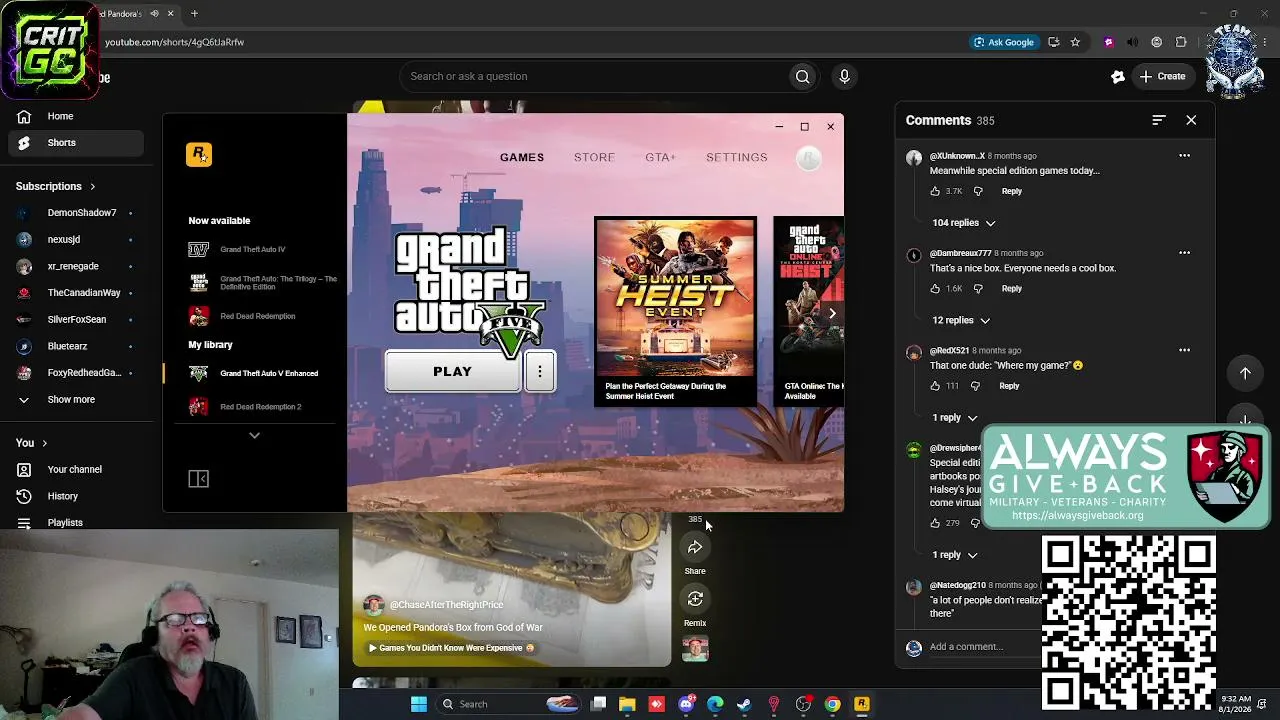Viewport: 1280px width, 720px height.
Task: Open the @ChaseAfterTheRightPrice channel link
Action: click(446, 605)
